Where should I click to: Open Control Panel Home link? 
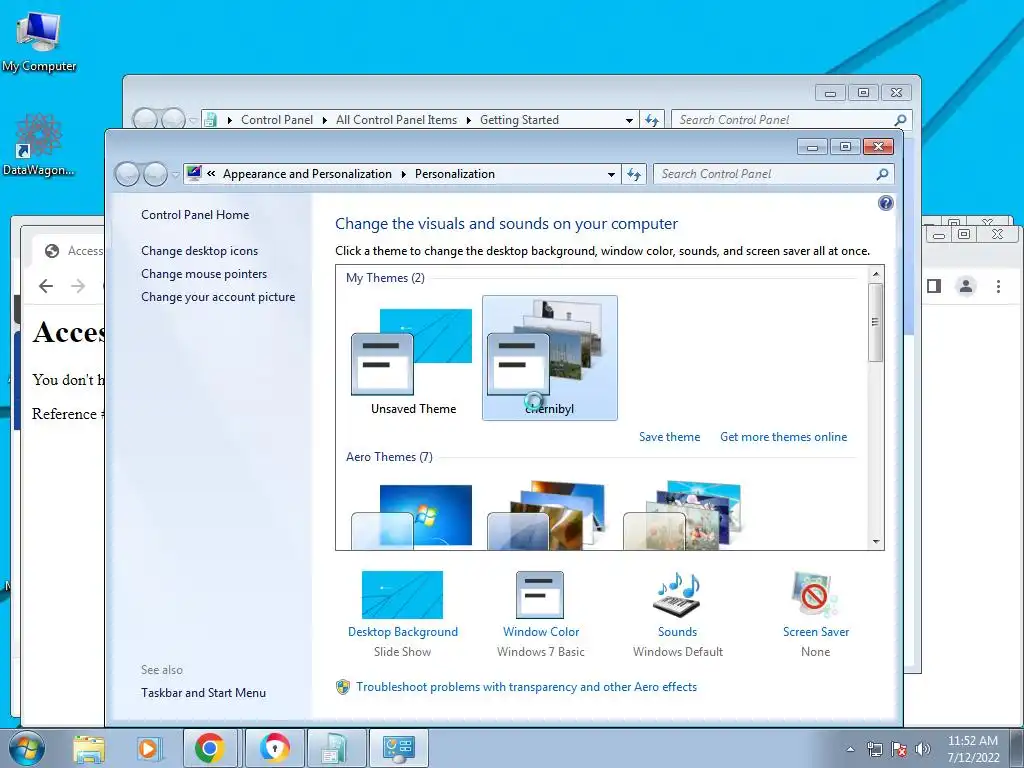pyautogui.click(x=195, y=215)
